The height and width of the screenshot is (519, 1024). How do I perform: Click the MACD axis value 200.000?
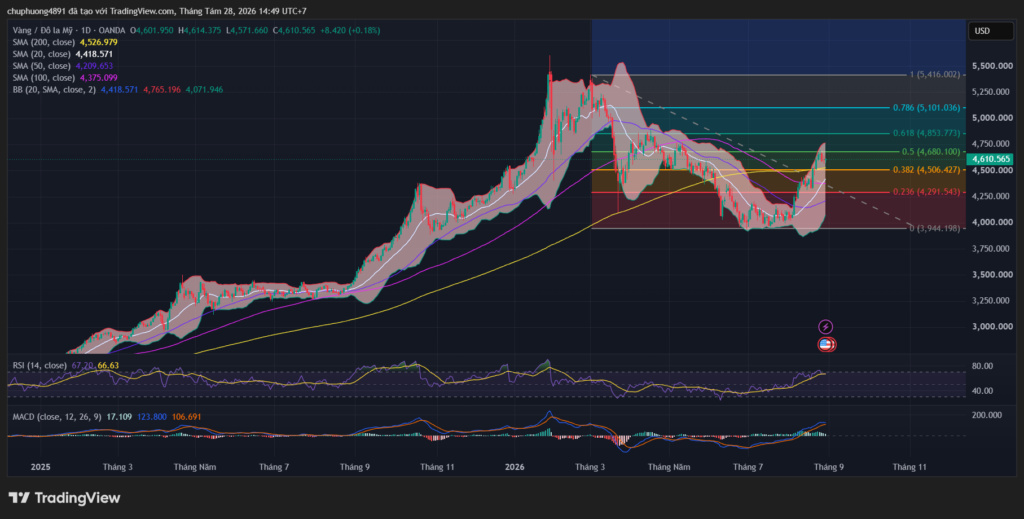[987, 415]
